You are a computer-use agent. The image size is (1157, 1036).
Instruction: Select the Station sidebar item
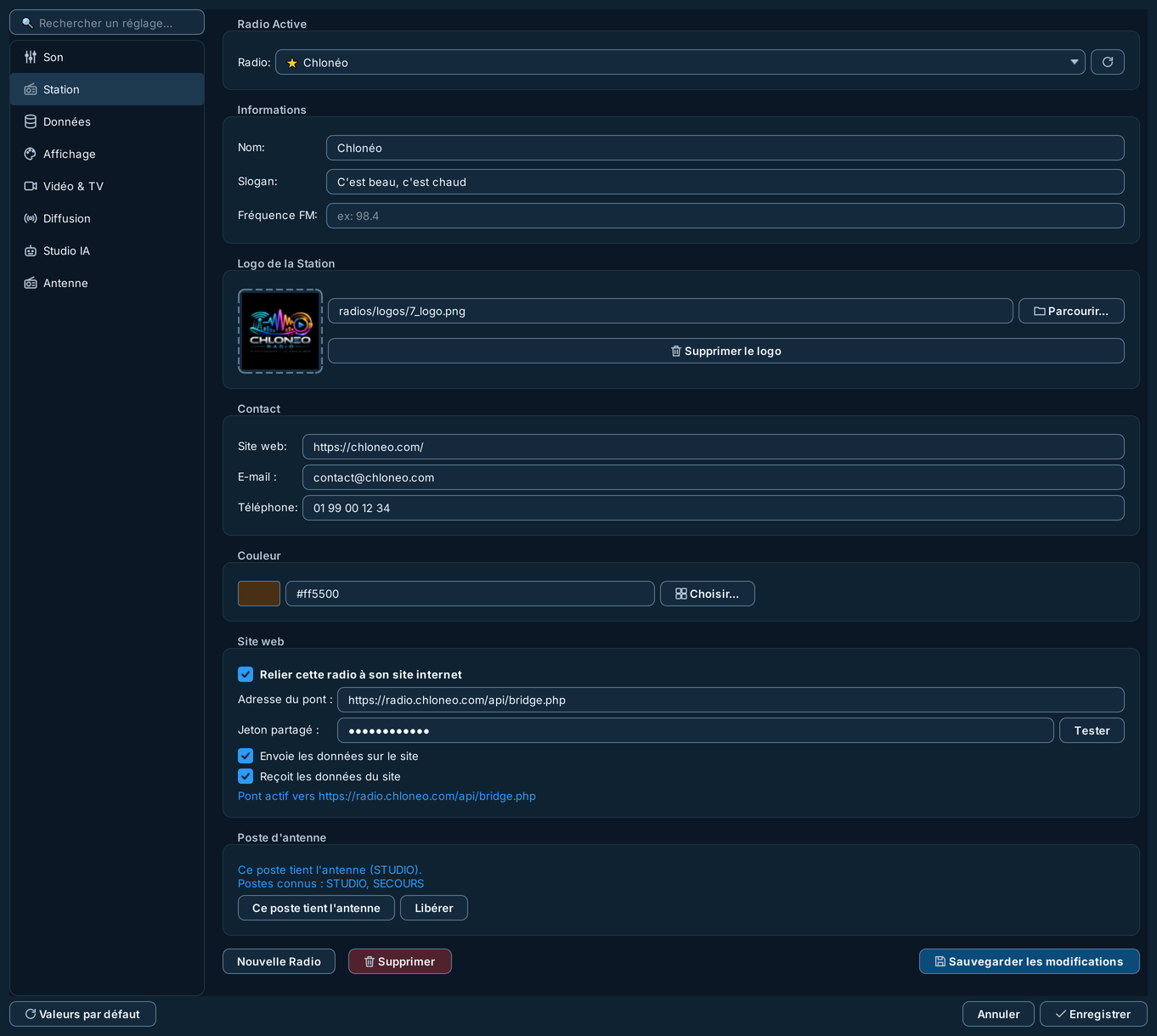pyautogui.click(x=107, y=89)
